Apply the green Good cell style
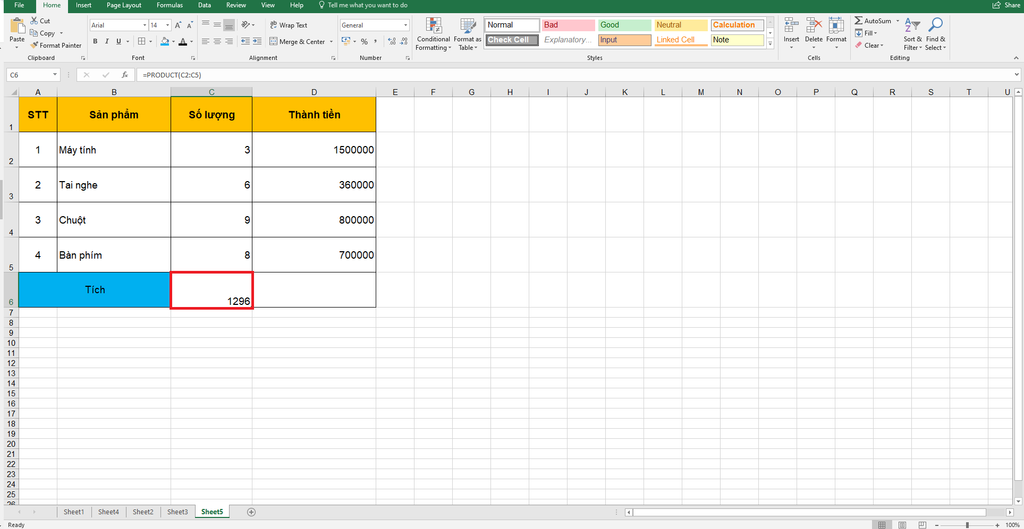The image size is (1024, 529). click(625, 25)
